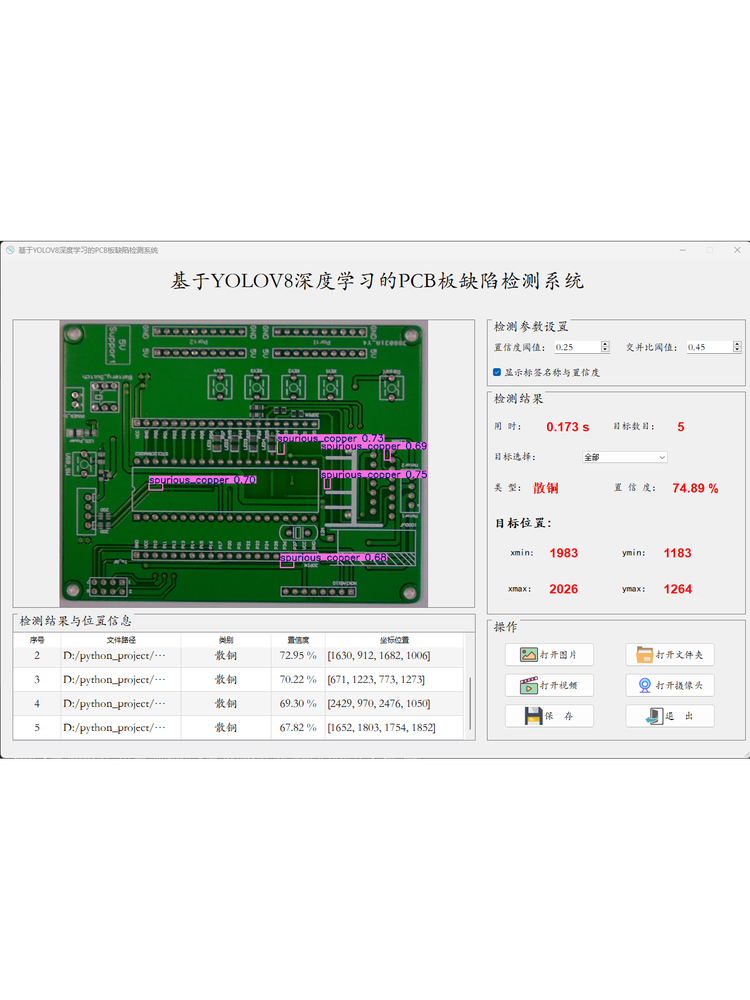Increase the confidence threshold 0.25 with up arrow
This screenshot has height=1000, width=750.
(x=605, y=344)
